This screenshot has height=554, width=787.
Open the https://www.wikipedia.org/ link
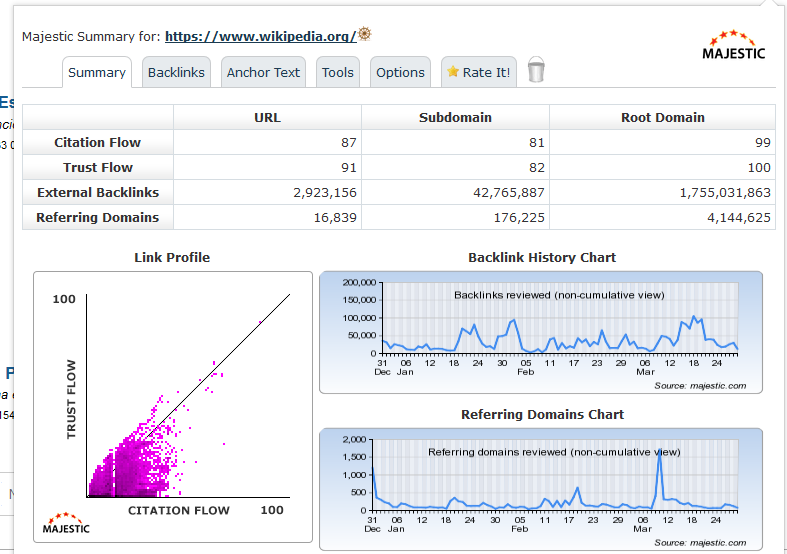(260, 37)
